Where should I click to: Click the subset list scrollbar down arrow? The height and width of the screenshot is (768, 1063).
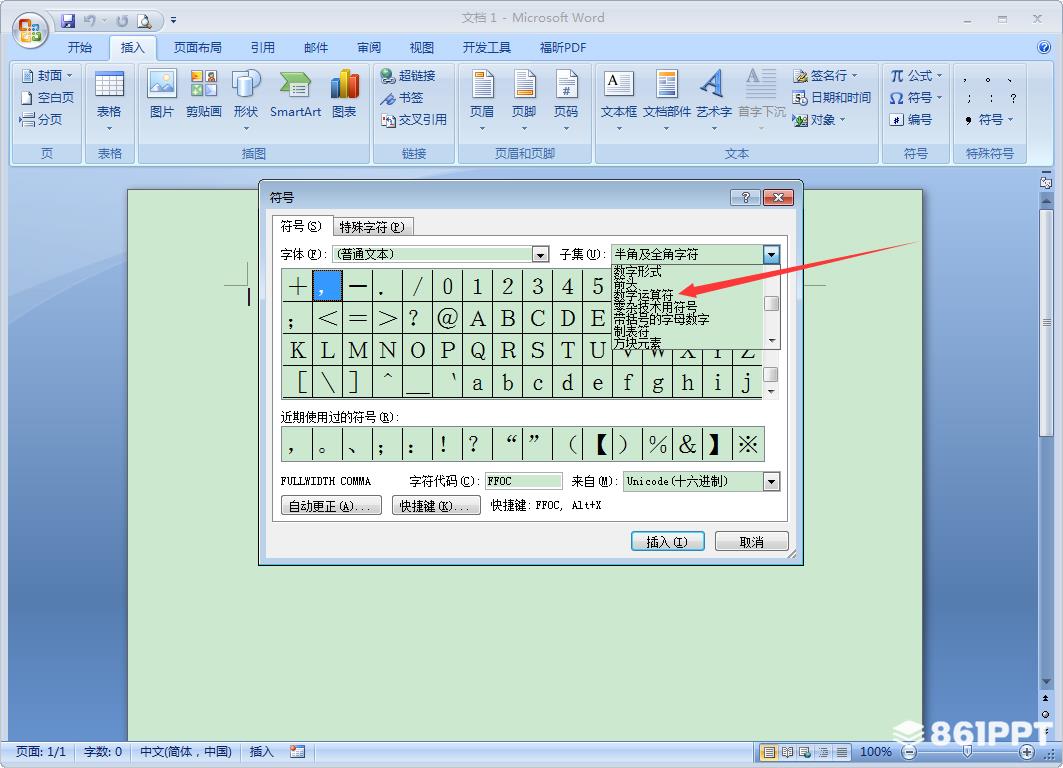(x=771, y=340)
